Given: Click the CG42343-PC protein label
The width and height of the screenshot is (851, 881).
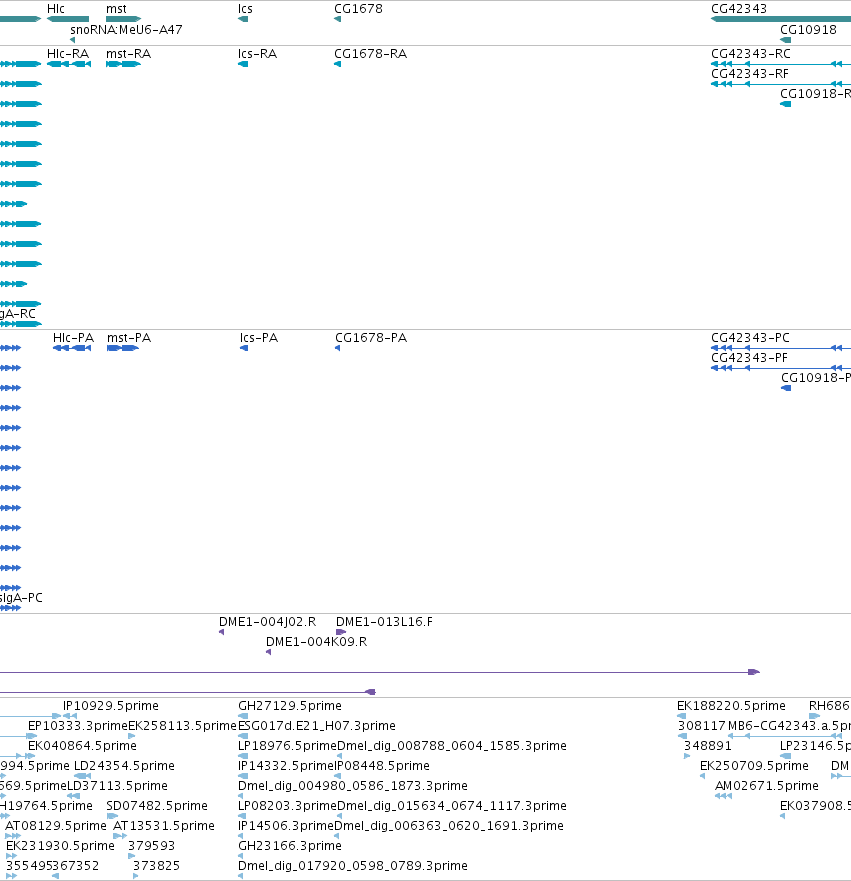Looking at the screenshot, I should click(x=750, y=338).
